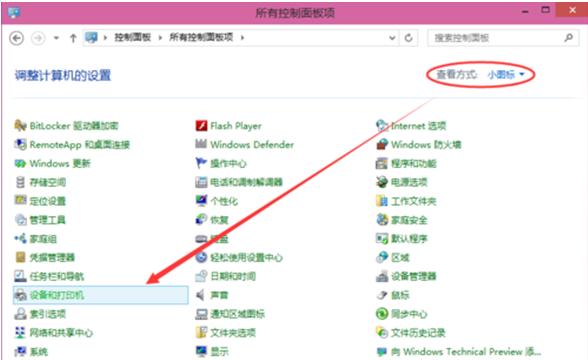Viewport: 588px width, 360px height.
Task: Open the Internet 选项 globe icon
Action: coord(382,125)
